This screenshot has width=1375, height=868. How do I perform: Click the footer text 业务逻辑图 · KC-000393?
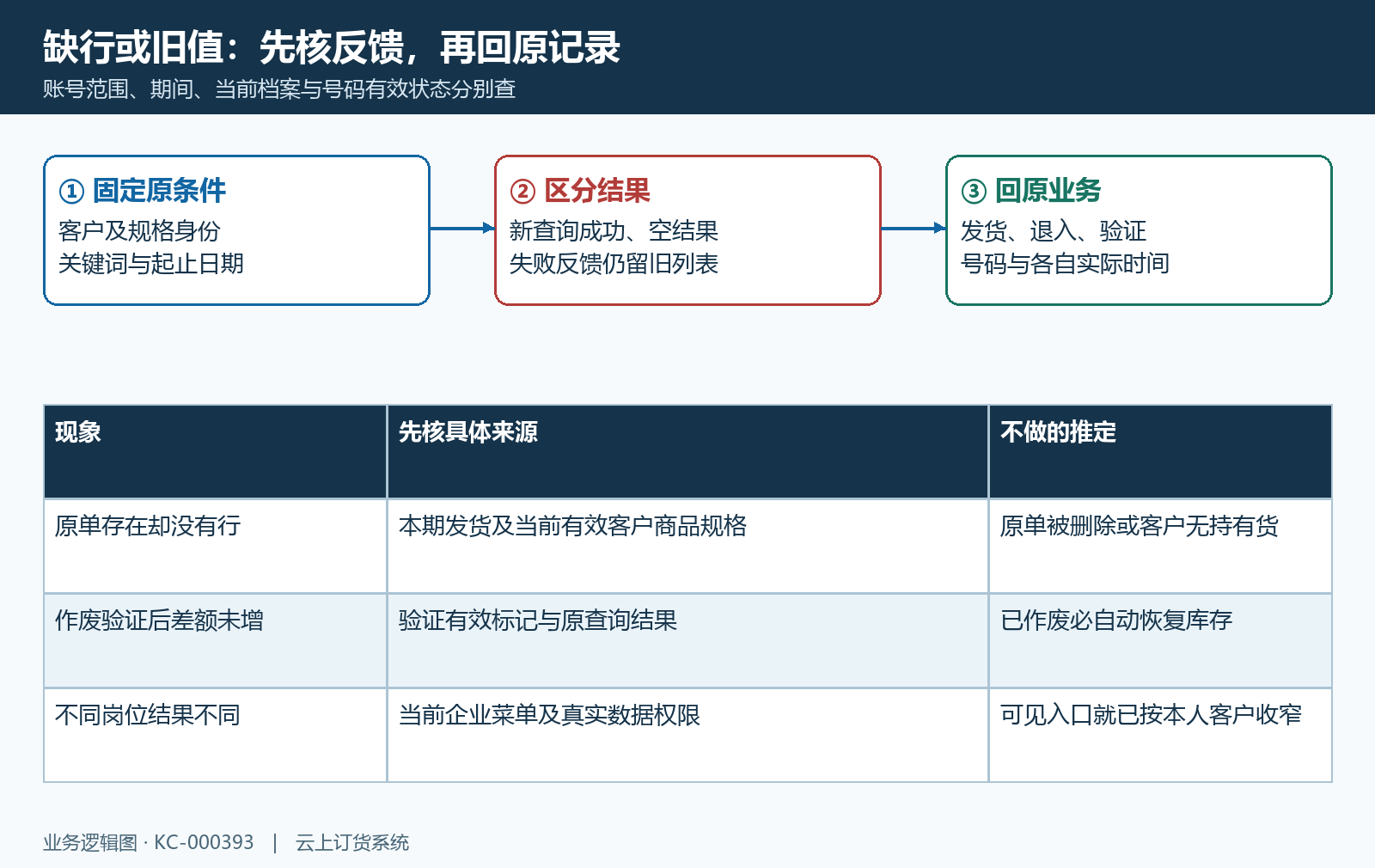[x=149, y=842]
